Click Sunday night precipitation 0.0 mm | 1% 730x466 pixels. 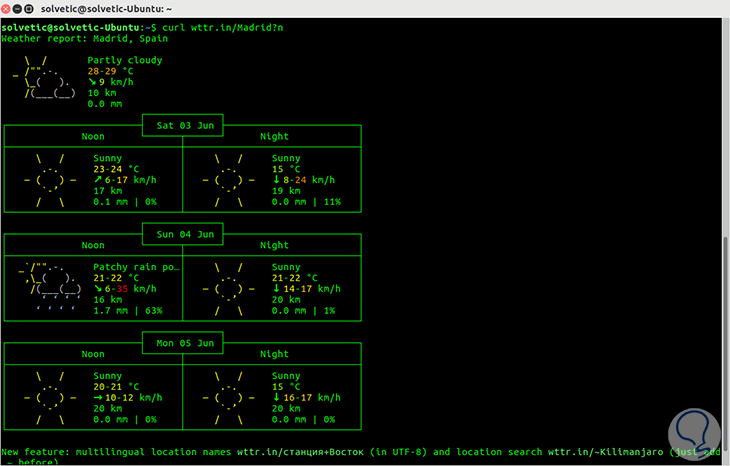(x=304, y=311)
